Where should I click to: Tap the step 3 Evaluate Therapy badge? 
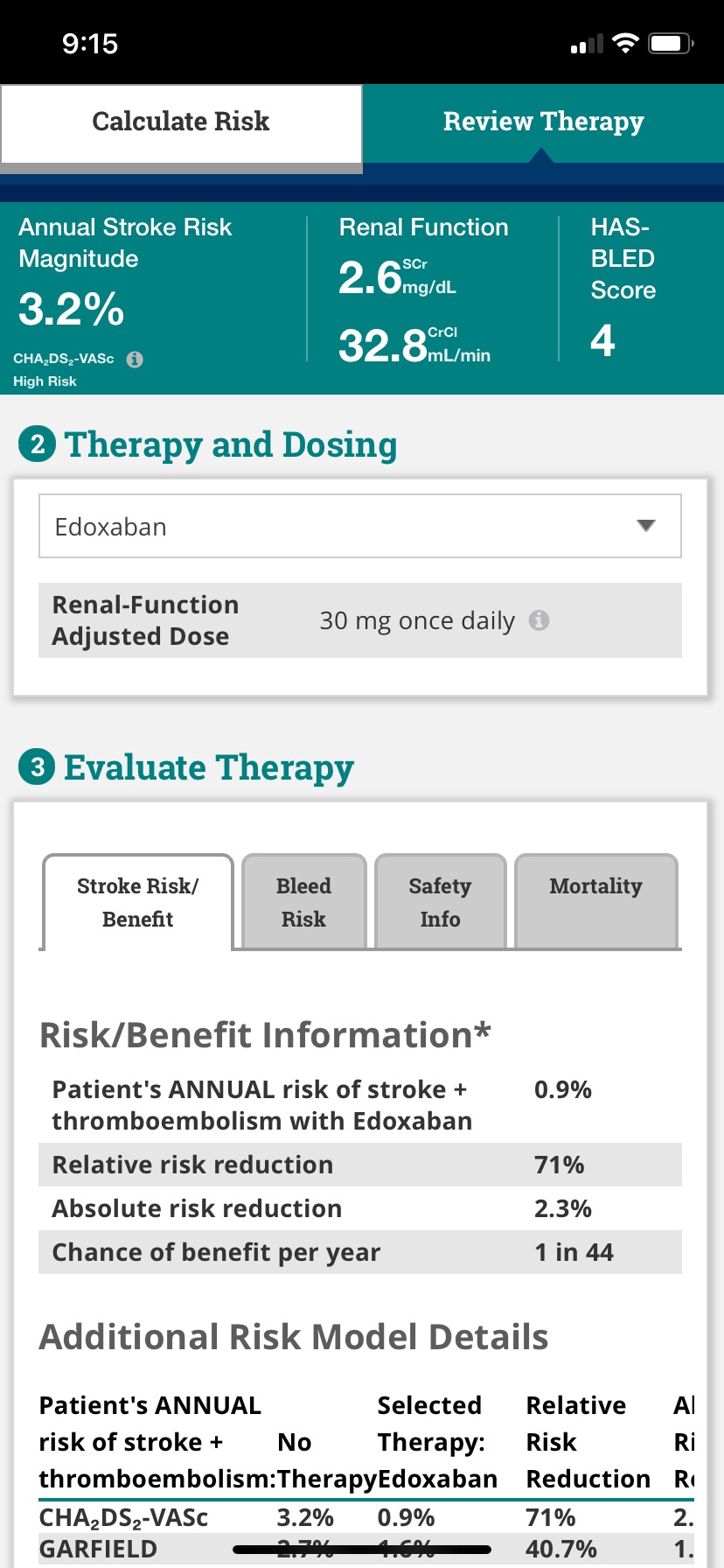point(37,768)
